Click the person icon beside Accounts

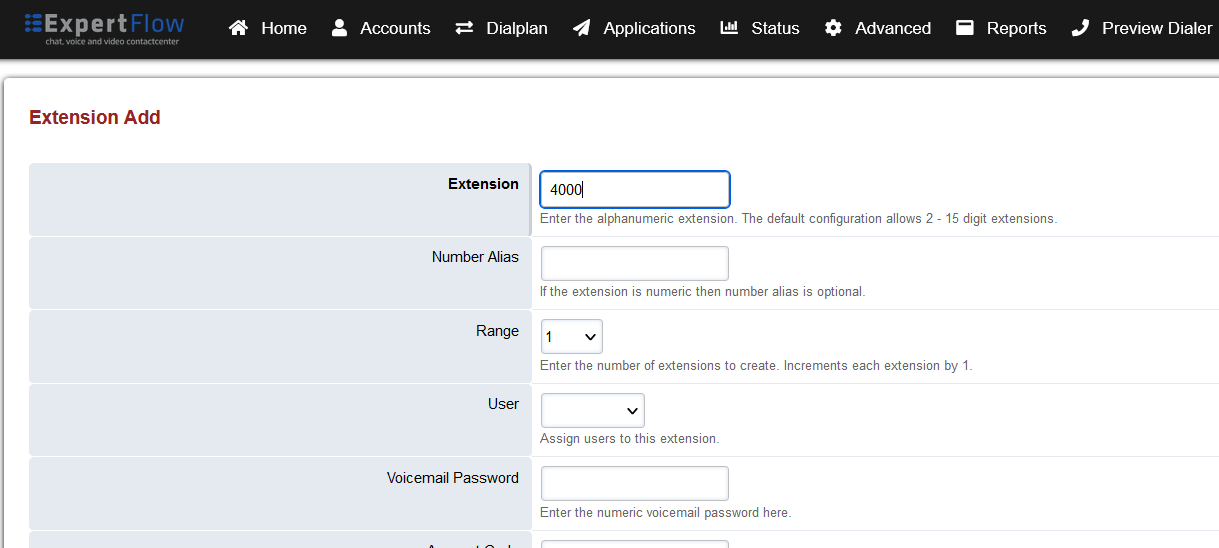pyautogui.click(x=340, y=28)
